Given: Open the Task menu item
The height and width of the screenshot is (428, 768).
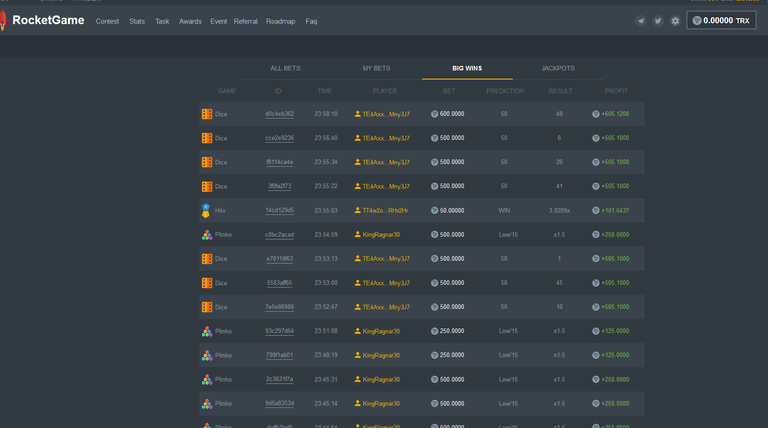Looking at the screenshot, I should click(x=162, y=22).
